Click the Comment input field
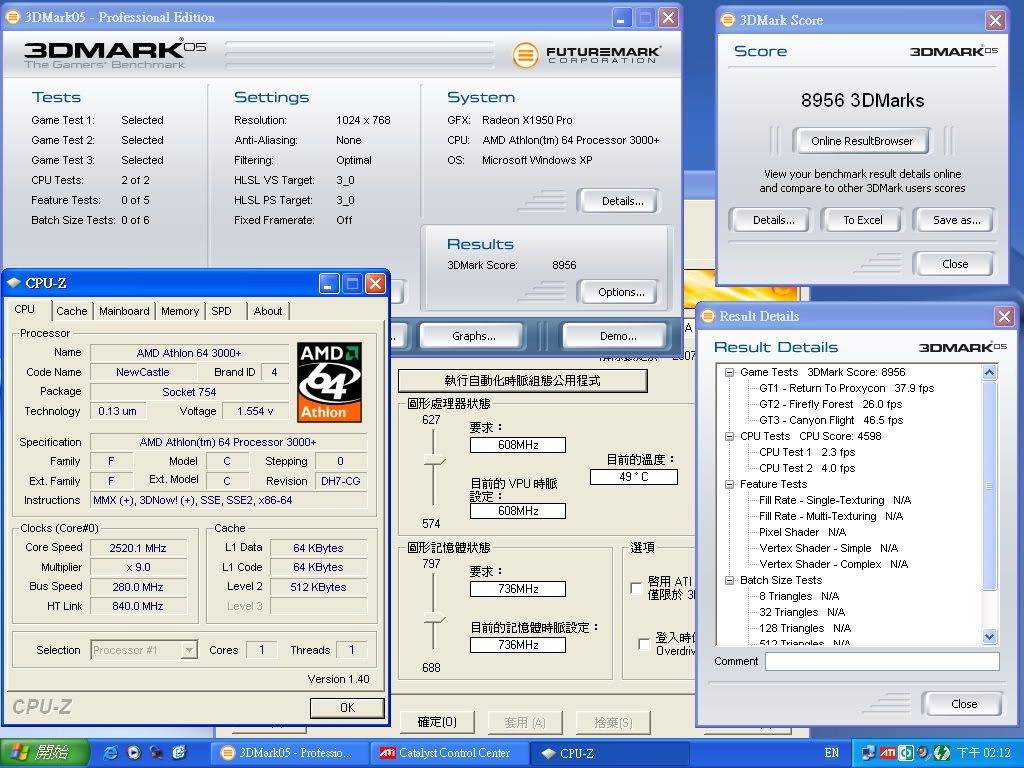1024x768 pixels. point(881,662)
